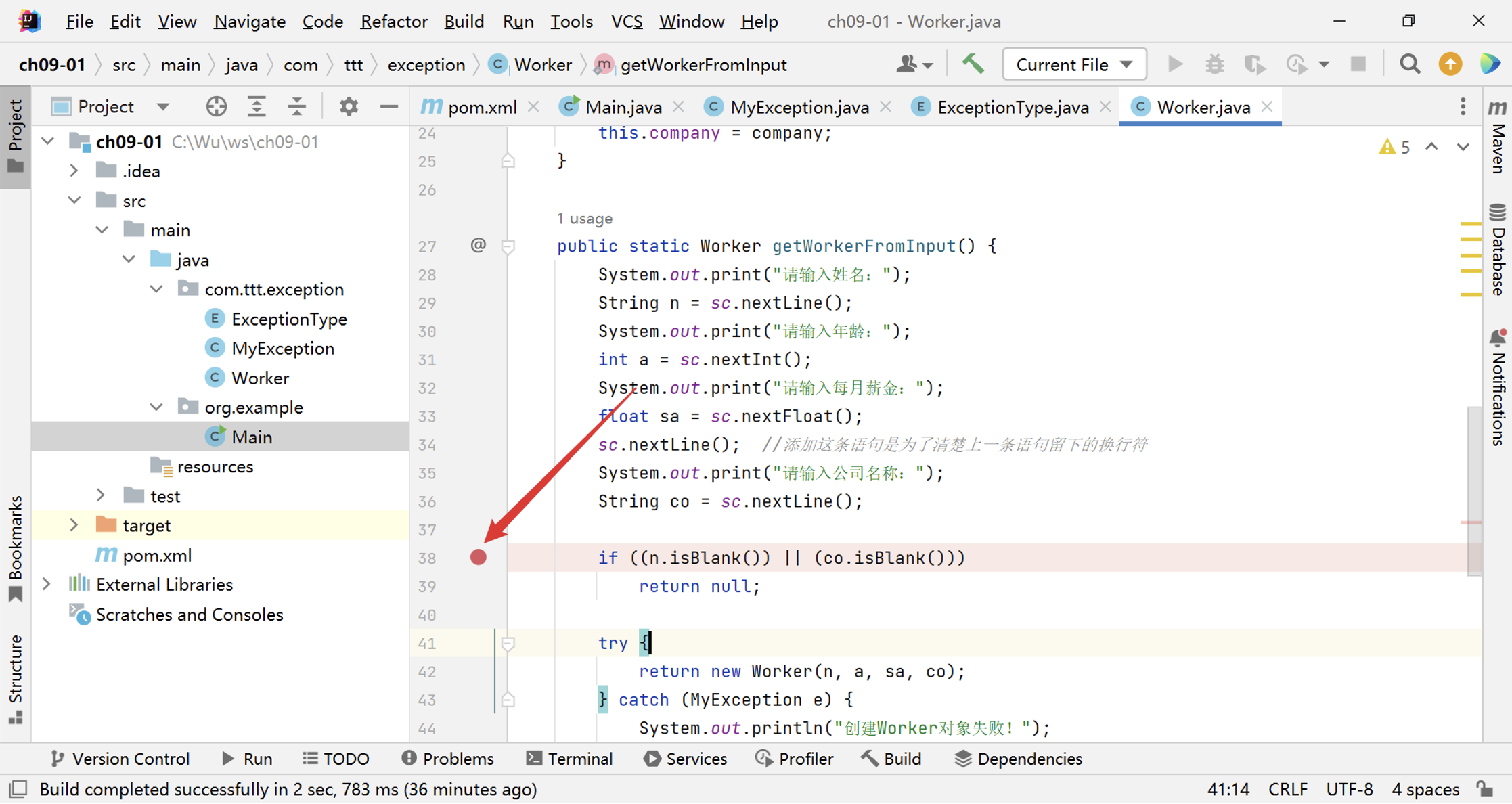
Task: Toggle the read-only lock icon in status bar
Action: (1486, 789)
